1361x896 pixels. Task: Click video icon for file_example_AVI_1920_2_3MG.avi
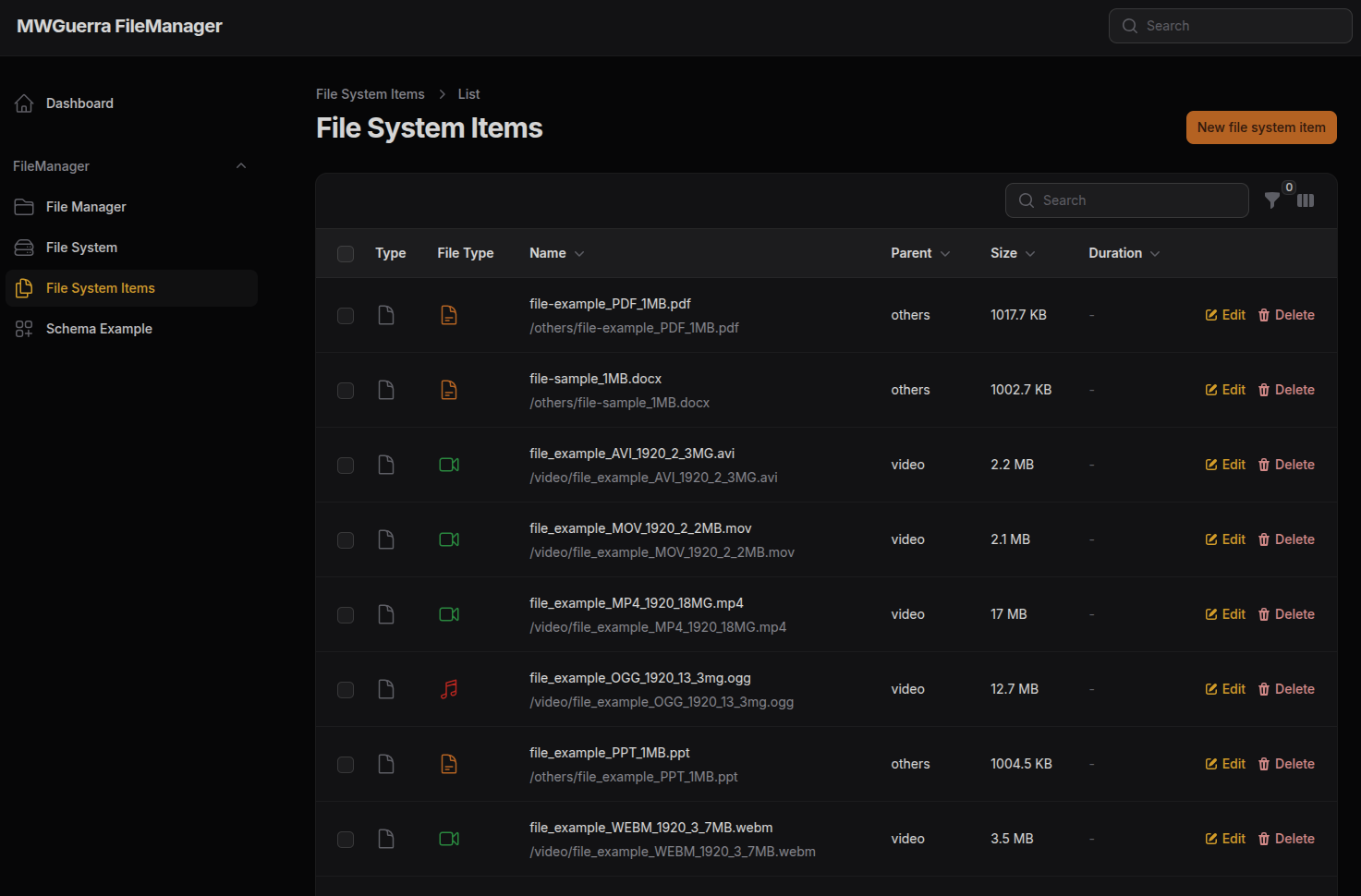coord(449,465)
